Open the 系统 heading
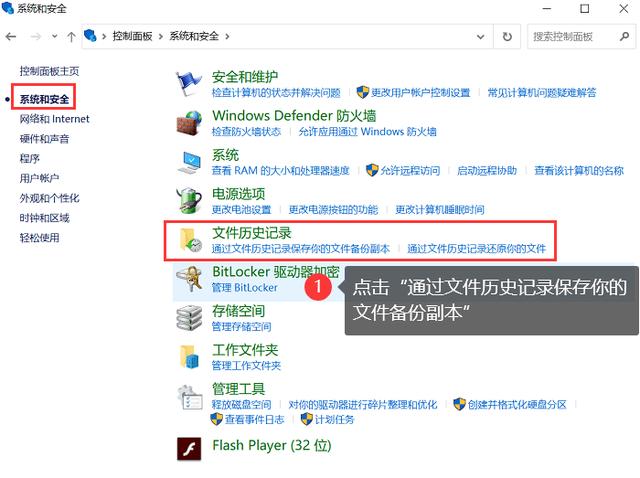This screenshot has height=478, width=640. click(225, 155)
